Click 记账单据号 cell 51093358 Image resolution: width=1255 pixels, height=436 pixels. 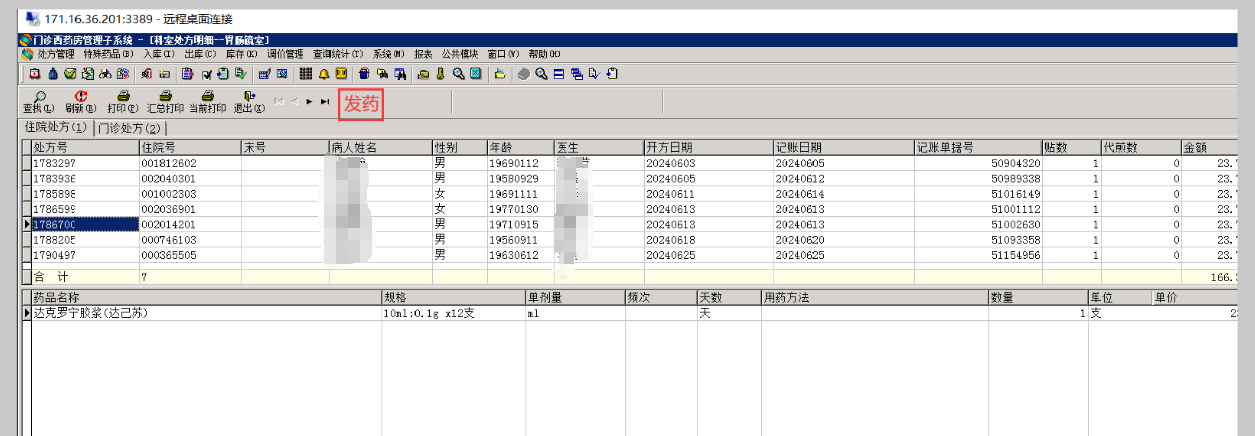977,240
